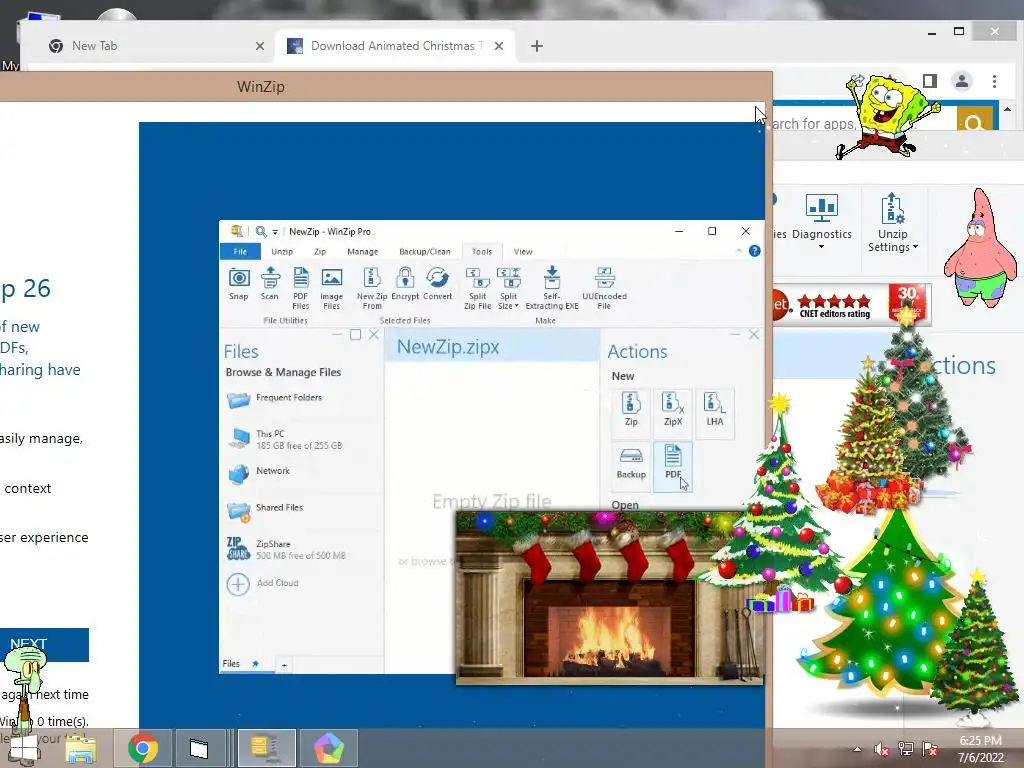Choose the New Zip From tool
1024x768 pixels.
pyautogui.click(x=372, y=288)
